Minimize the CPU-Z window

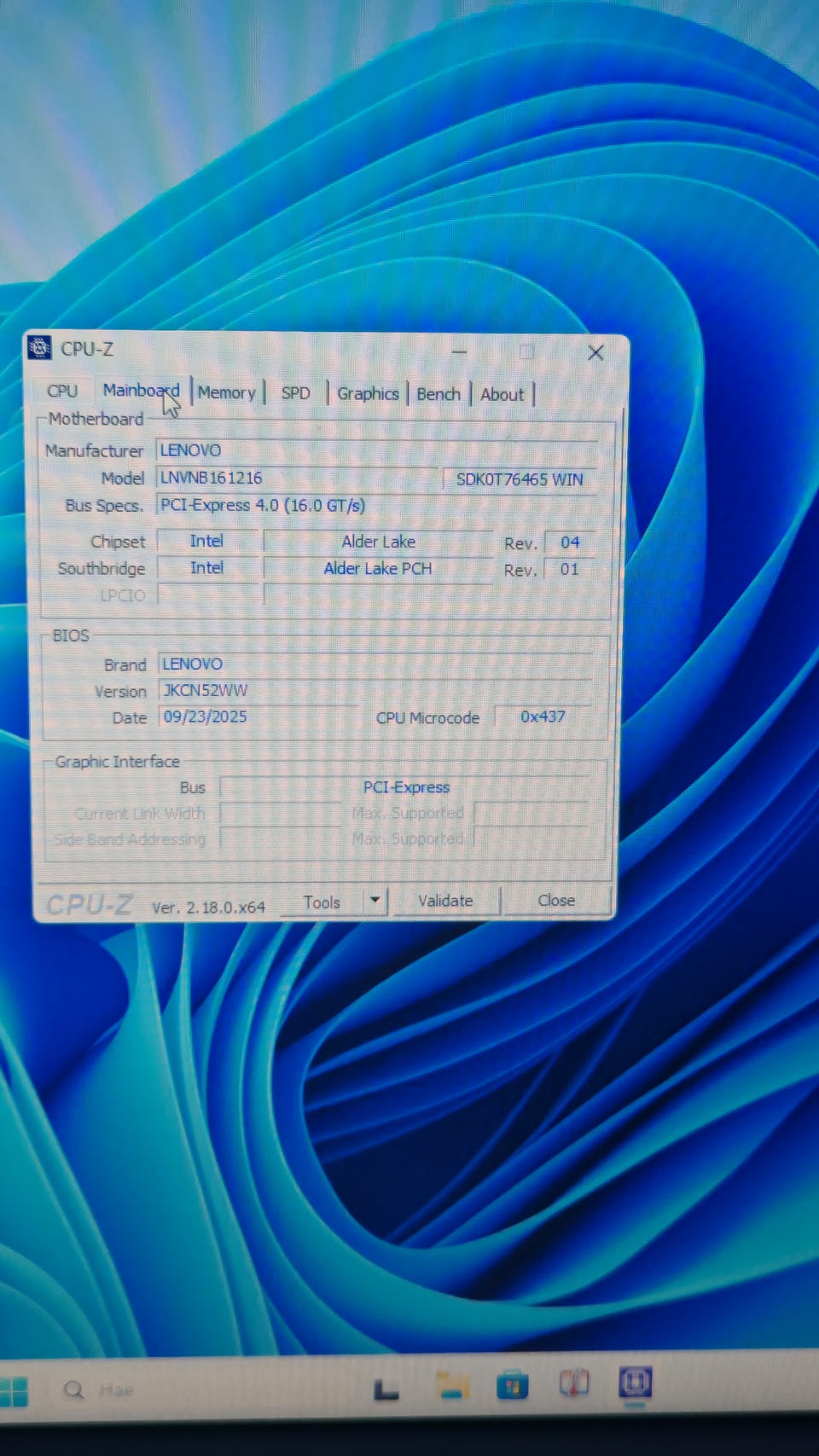pyautogui.click(x=459, y=351)
